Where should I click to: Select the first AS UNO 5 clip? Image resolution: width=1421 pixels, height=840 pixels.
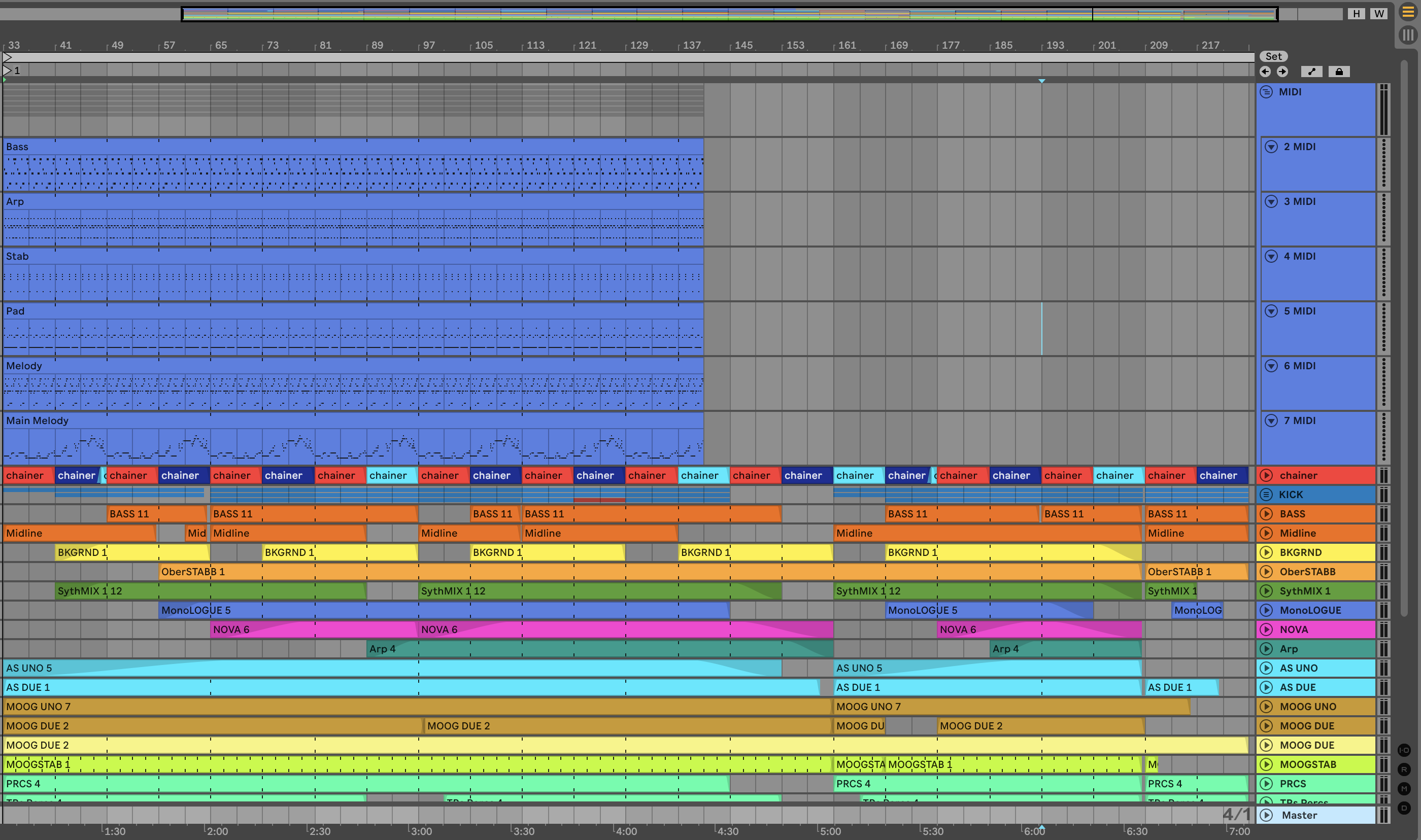click(x=392, y=668)
